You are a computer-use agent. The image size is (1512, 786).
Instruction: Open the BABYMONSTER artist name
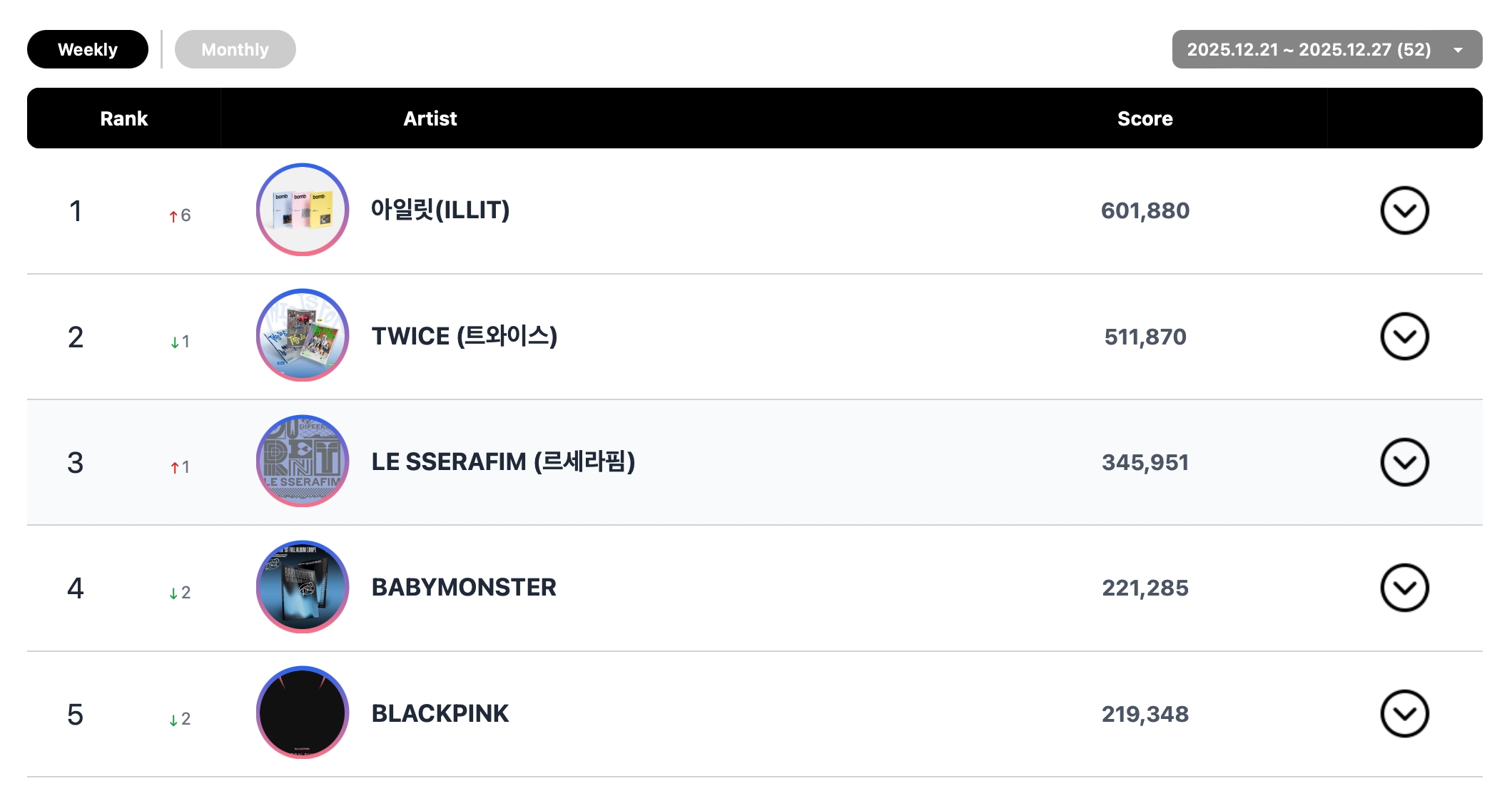pyautogui.click(x=464, y=588)
